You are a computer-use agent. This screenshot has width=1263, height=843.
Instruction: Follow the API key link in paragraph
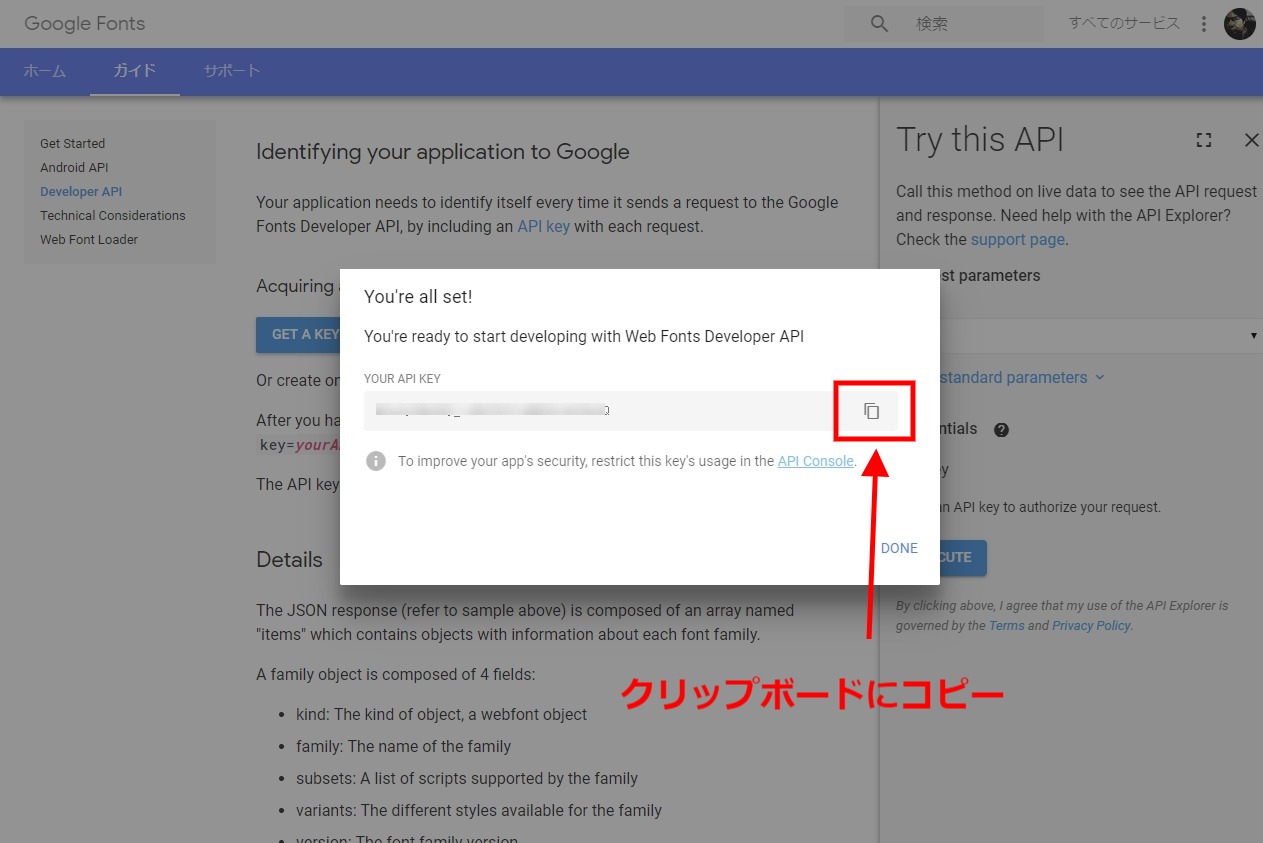coord(543,226)
